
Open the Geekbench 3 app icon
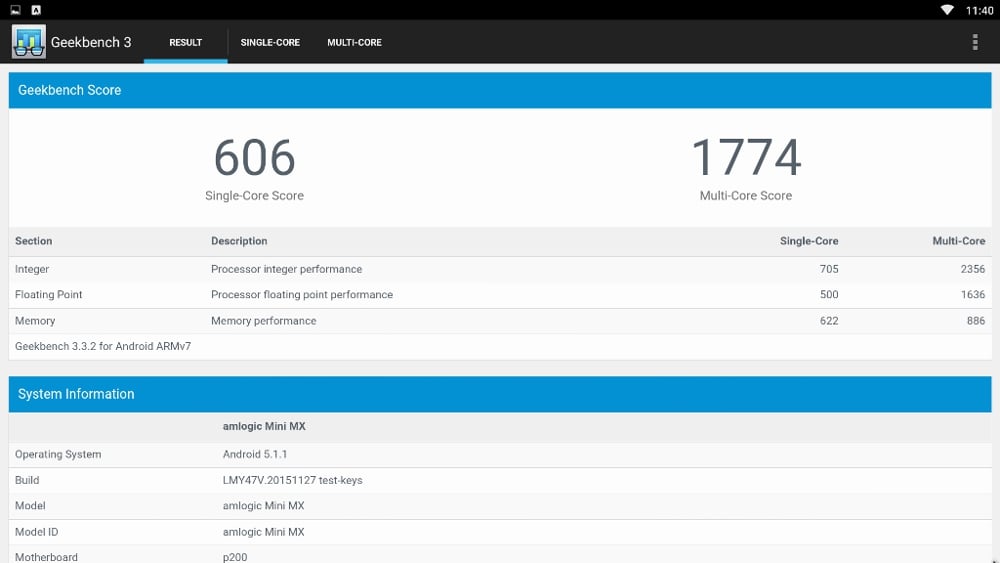(x=29, y=42)
